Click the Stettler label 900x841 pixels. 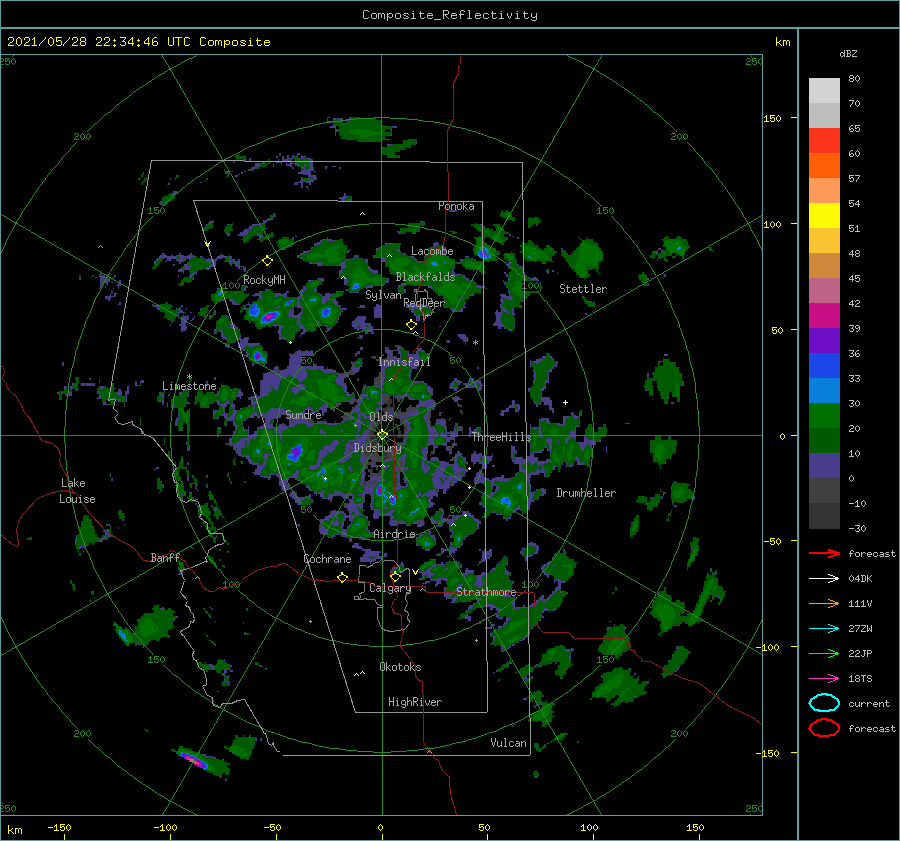coord(583,289)
